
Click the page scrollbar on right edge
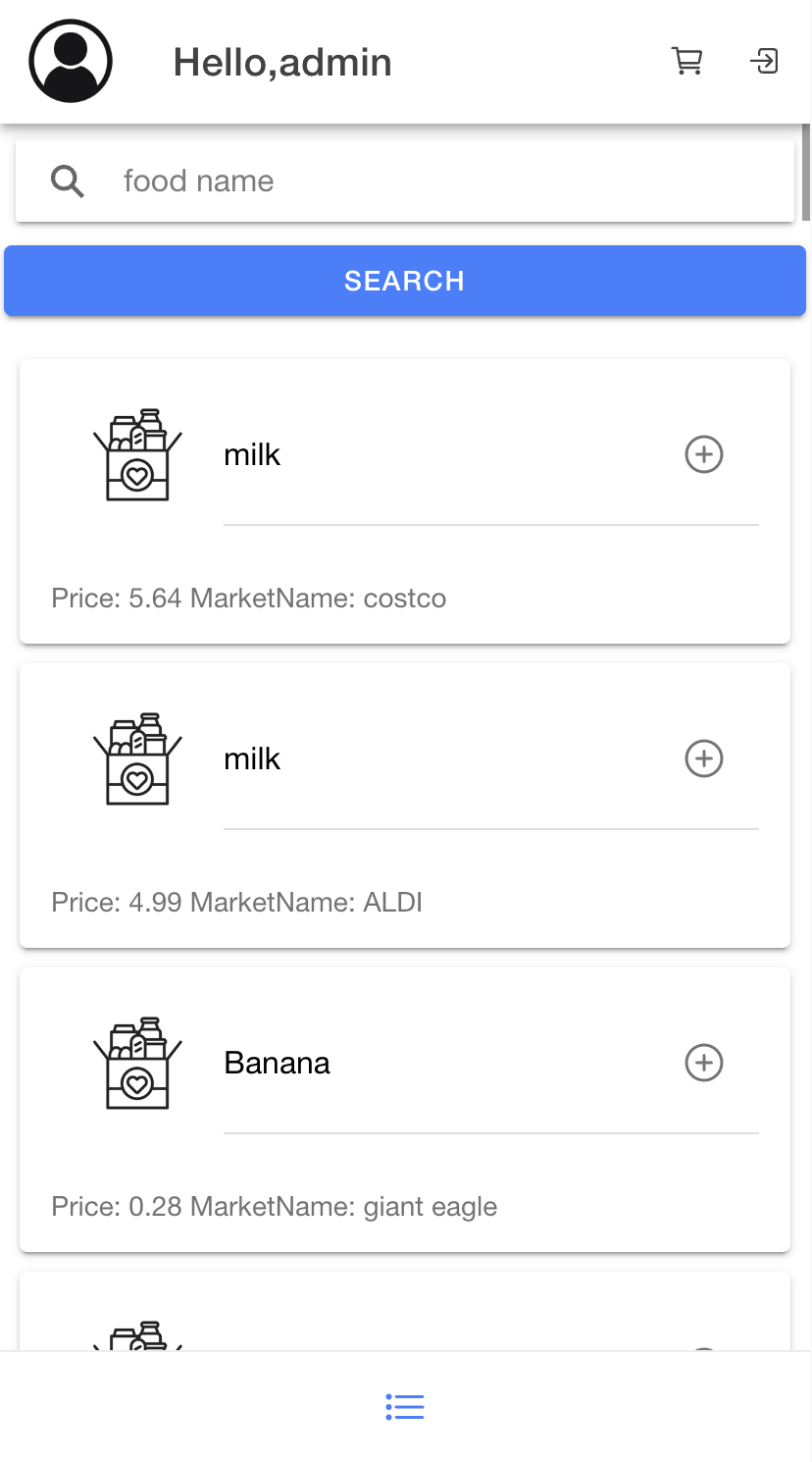click(806, 172)
